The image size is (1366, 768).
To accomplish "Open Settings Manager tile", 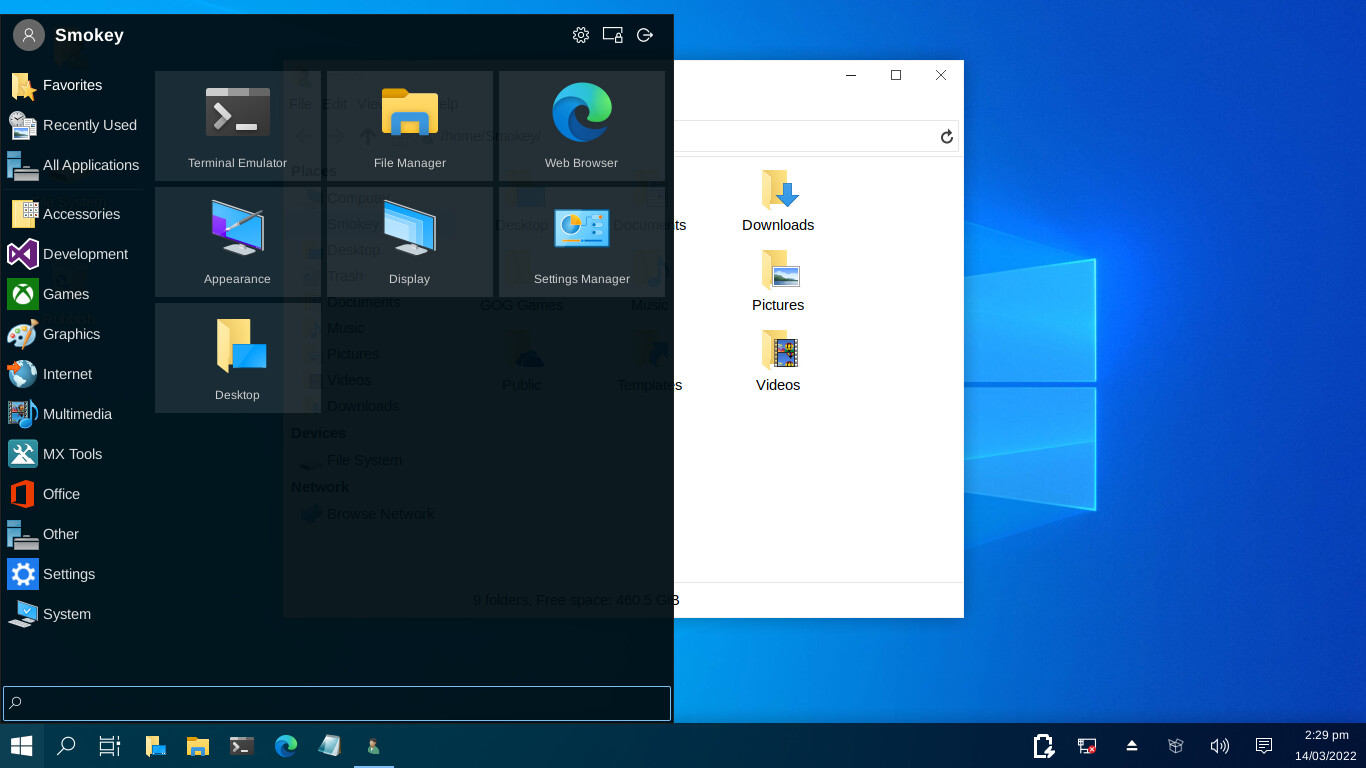I will coord(581,241).
